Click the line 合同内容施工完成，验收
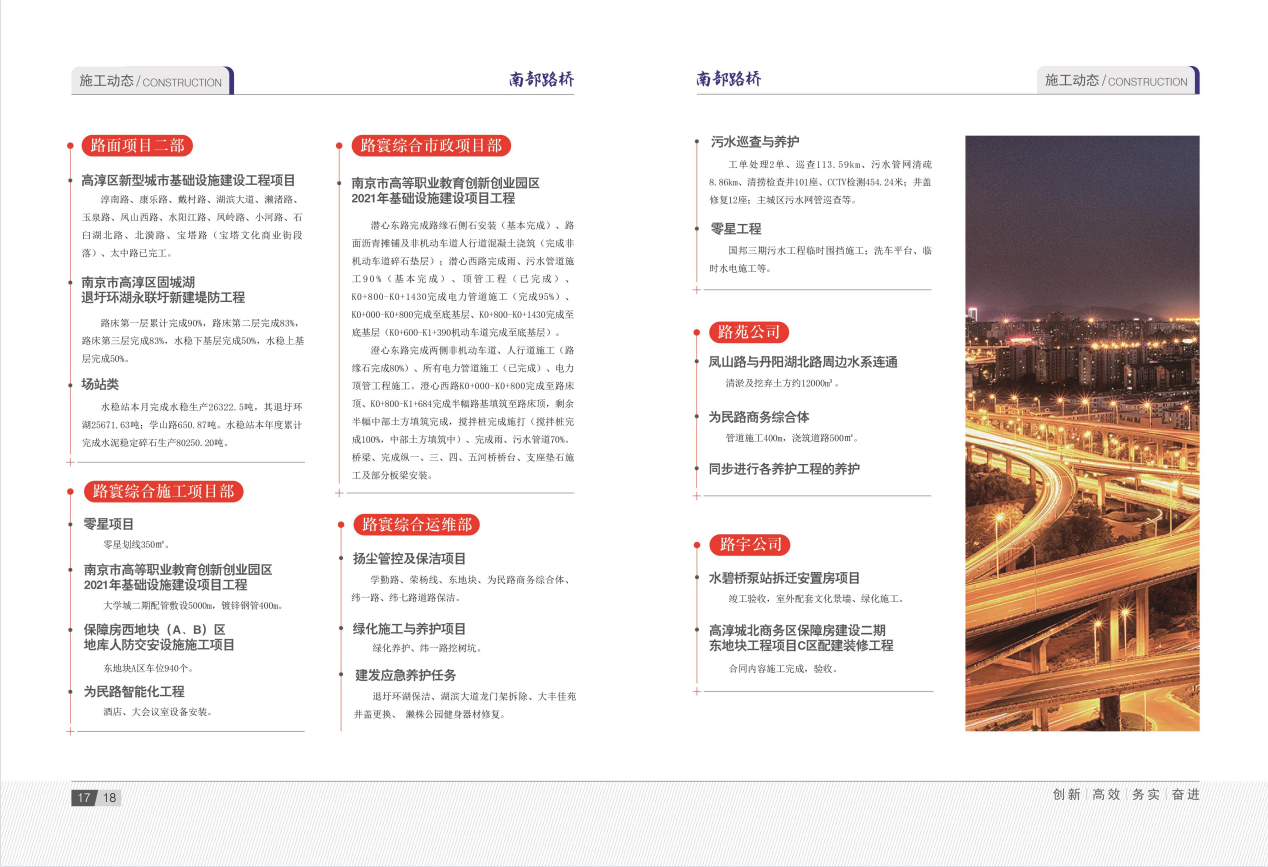Image resolution: width=1268 pixels, height=867 pixels. pyautogui.click(x=783, y=668)
